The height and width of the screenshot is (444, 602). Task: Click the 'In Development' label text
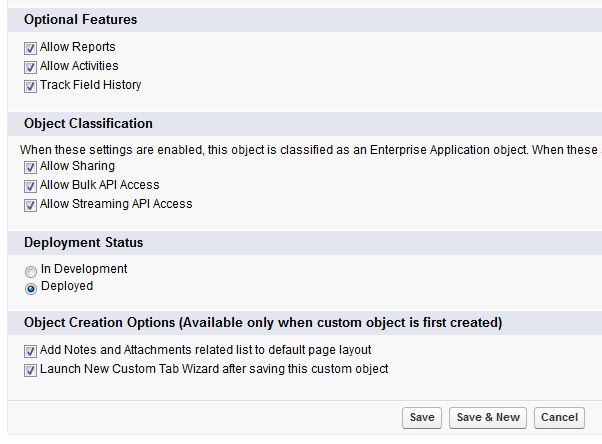tap(84, 269)
